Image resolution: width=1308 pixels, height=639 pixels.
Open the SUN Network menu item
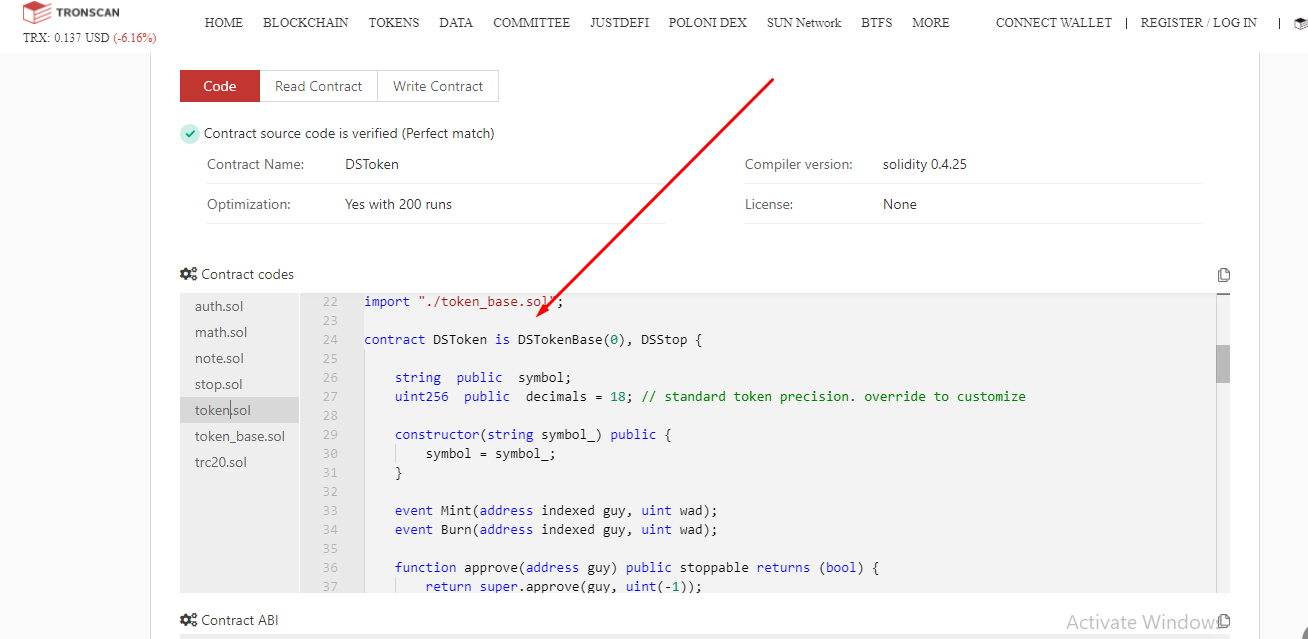(x=804, y=23)
